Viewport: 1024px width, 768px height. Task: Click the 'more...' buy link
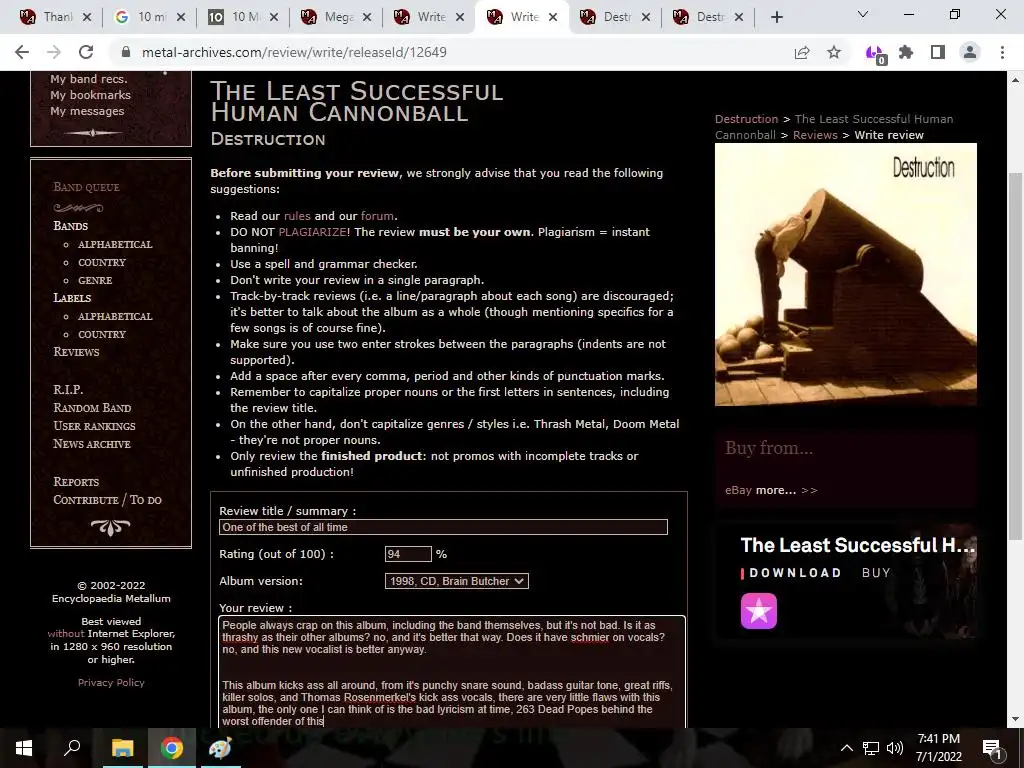(776, 490)
